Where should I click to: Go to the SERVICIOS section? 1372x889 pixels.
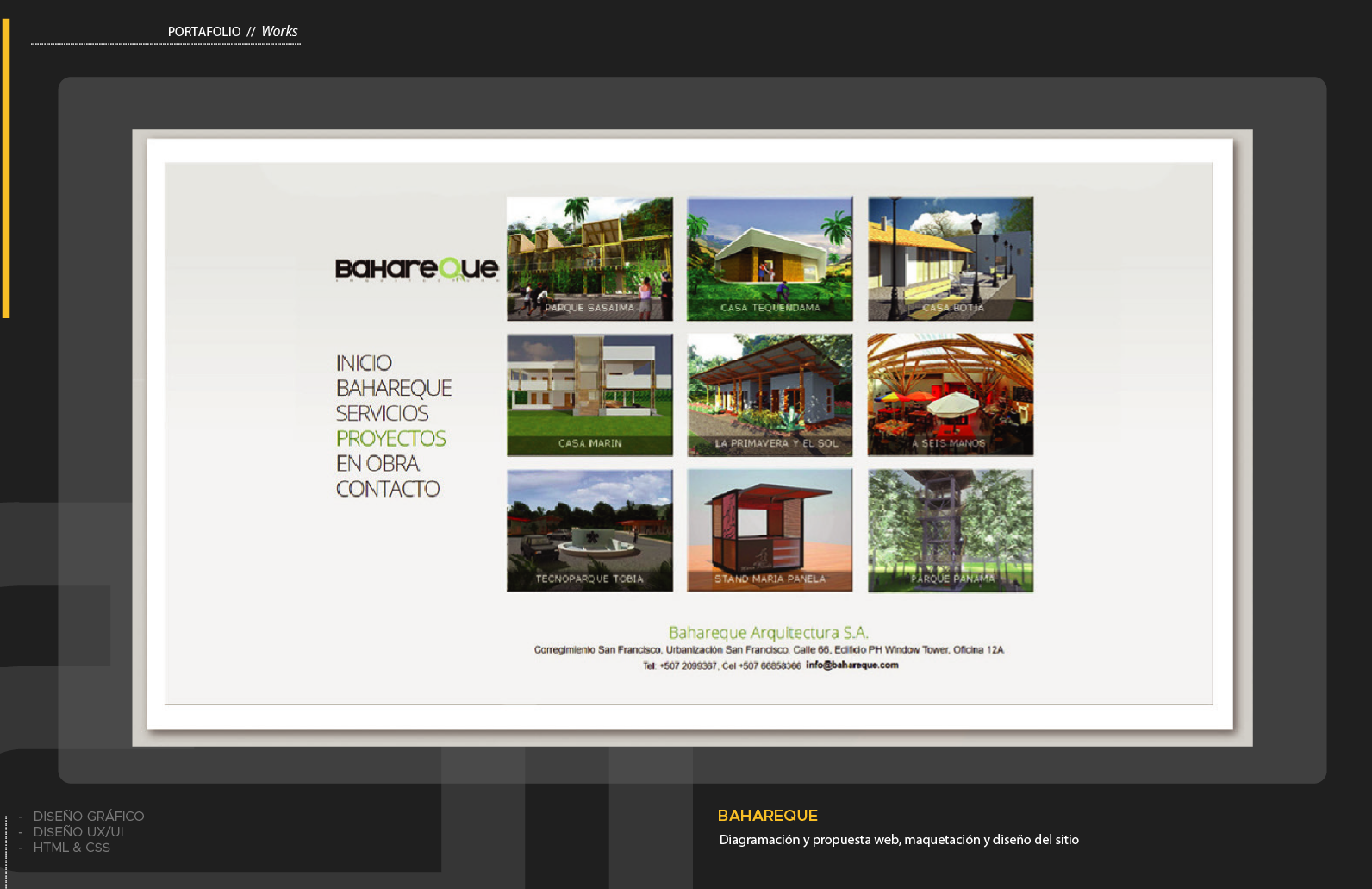point(382,413)
